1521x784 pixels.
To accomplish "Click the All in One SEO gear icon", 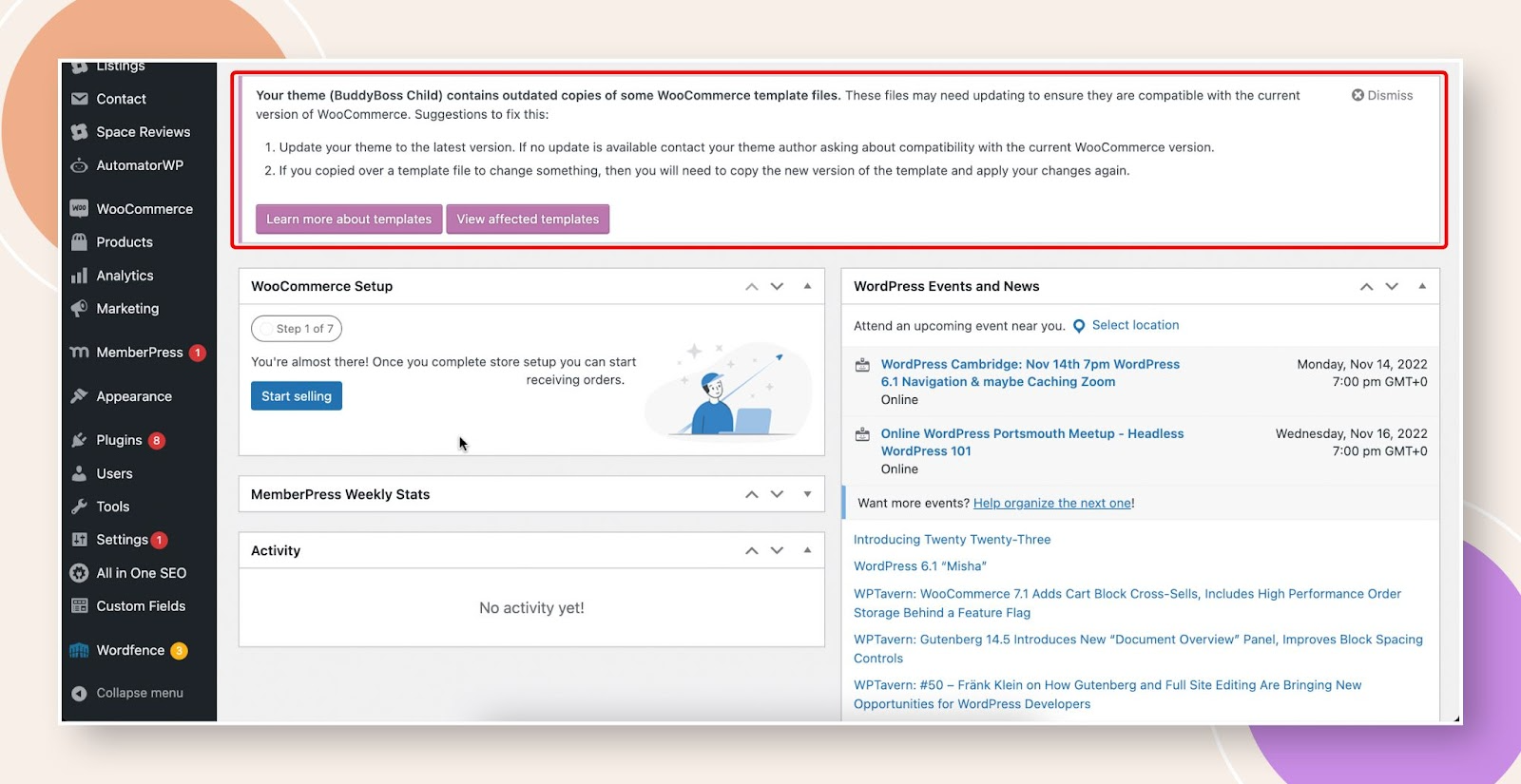I will coord(79,573).
